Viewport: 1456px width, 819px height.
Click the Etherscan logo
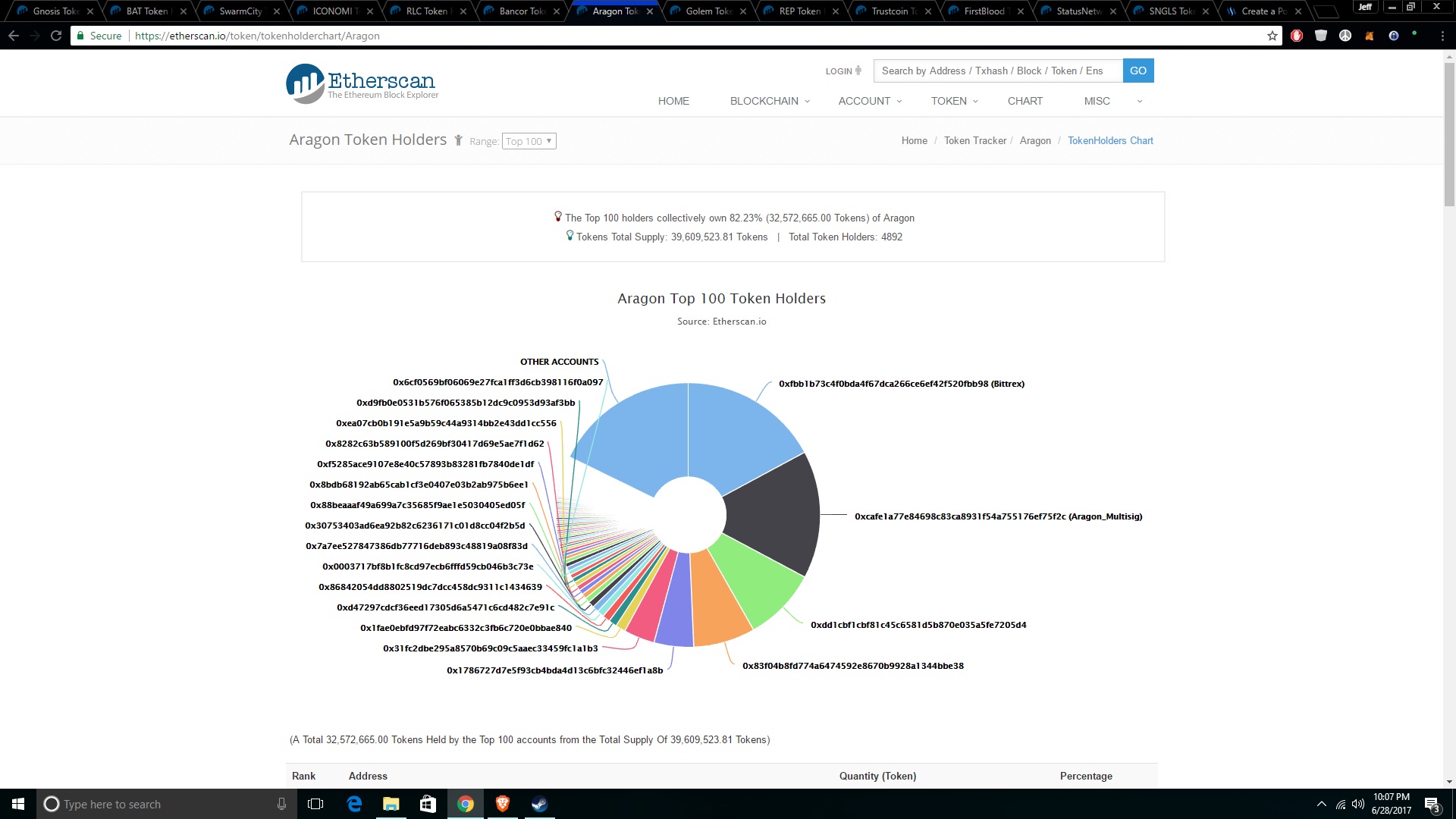click(x=362, y=83)
